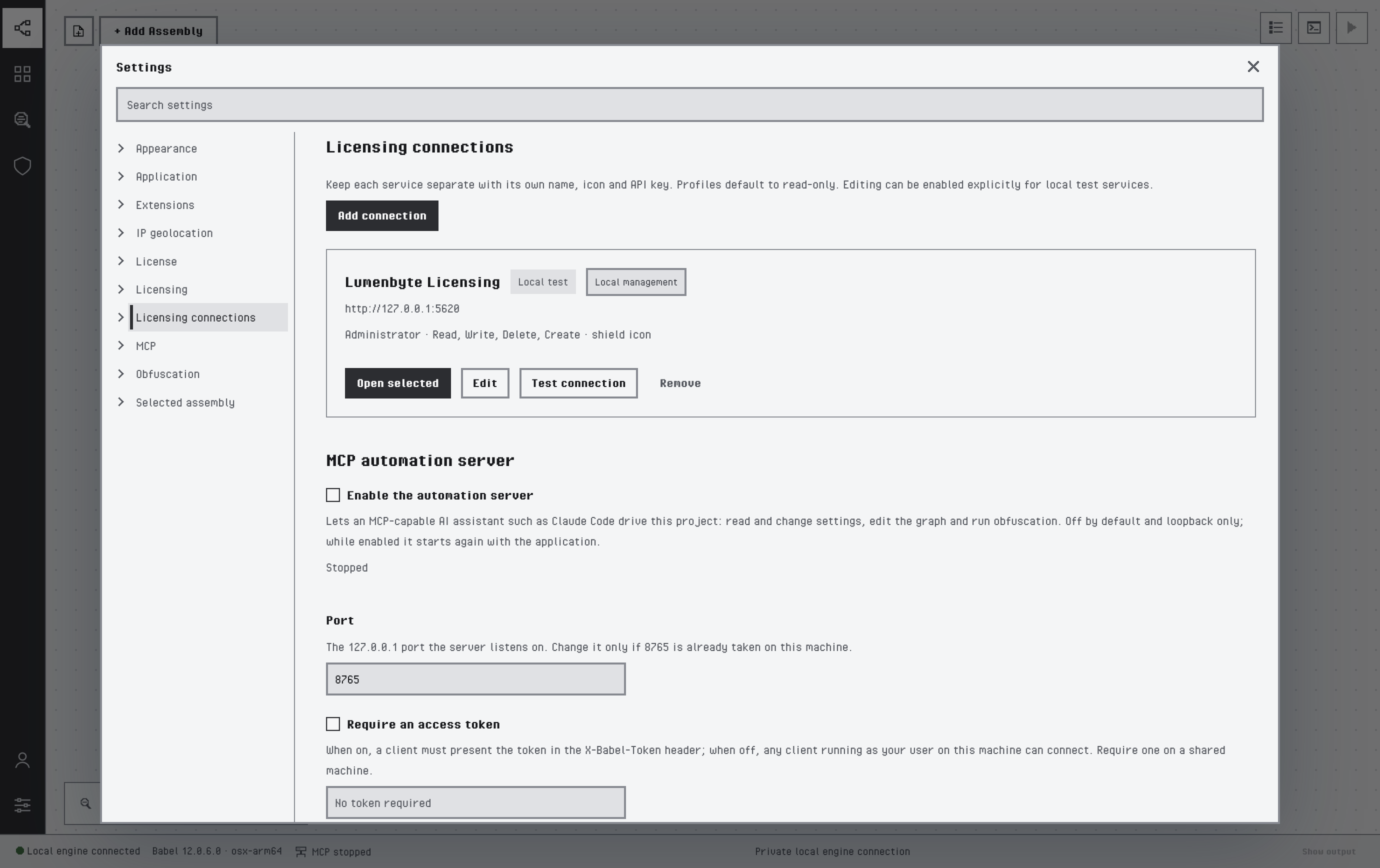The height and width of the screenshot is (868, 1380).
Task: Click Open selected button
Action: (x=397, y=383)
